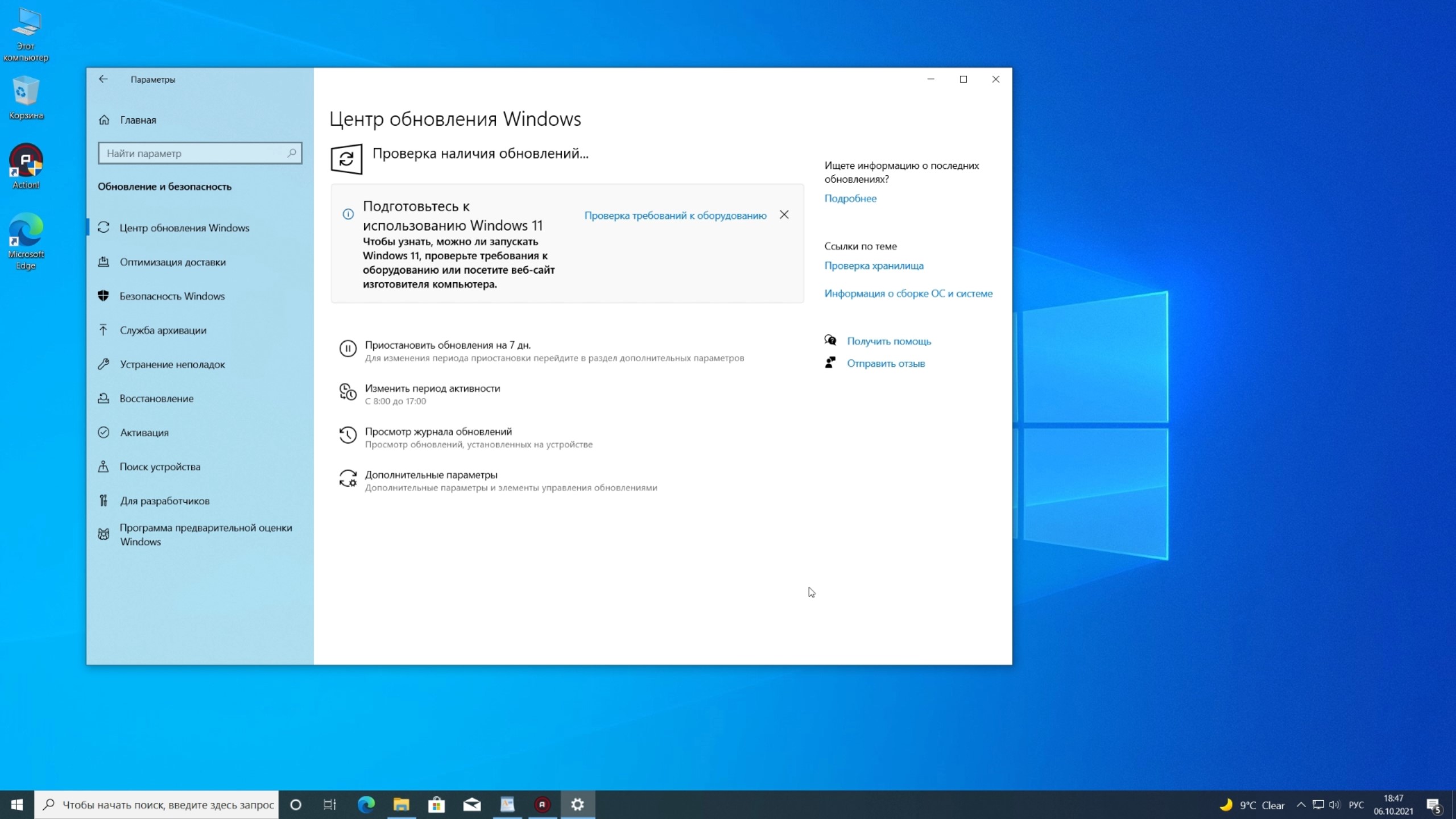Click the magnifier icon in settings search box
The height and width of the screenshot is (819, 1456).
[x=291, y=153]
